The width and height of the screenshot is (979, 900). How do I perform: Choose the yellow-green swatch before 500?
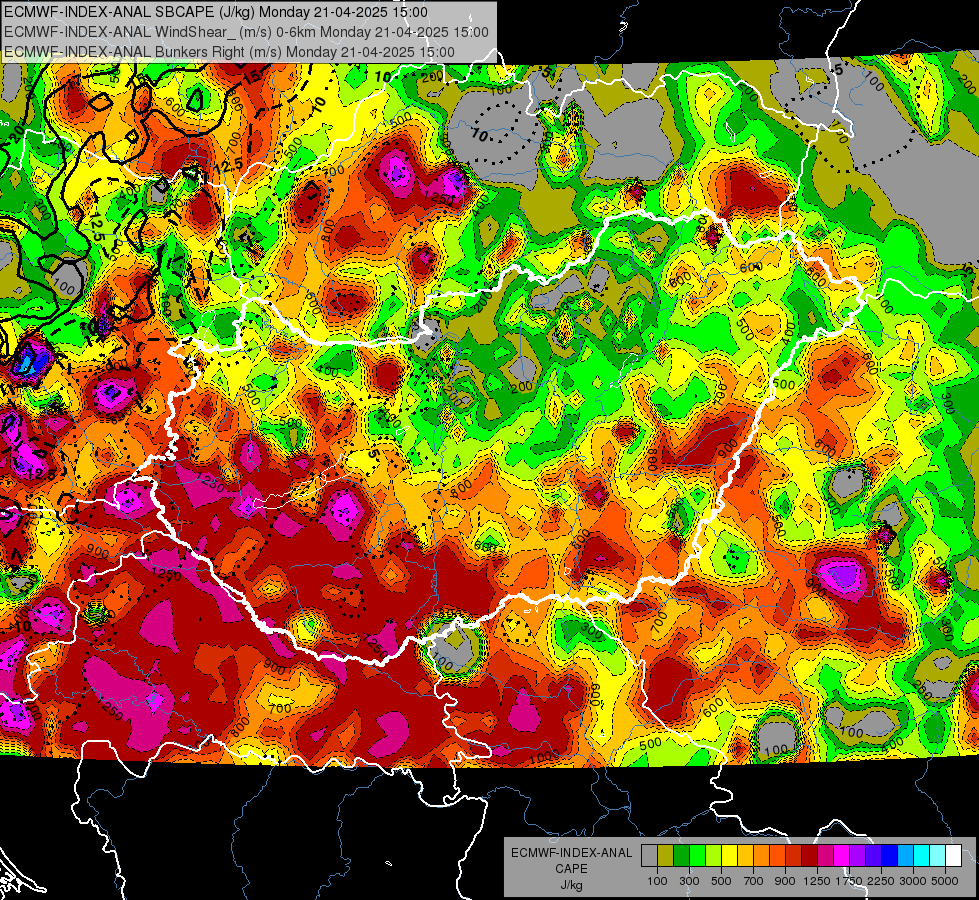pyautogui.click(x=714, y=855)
